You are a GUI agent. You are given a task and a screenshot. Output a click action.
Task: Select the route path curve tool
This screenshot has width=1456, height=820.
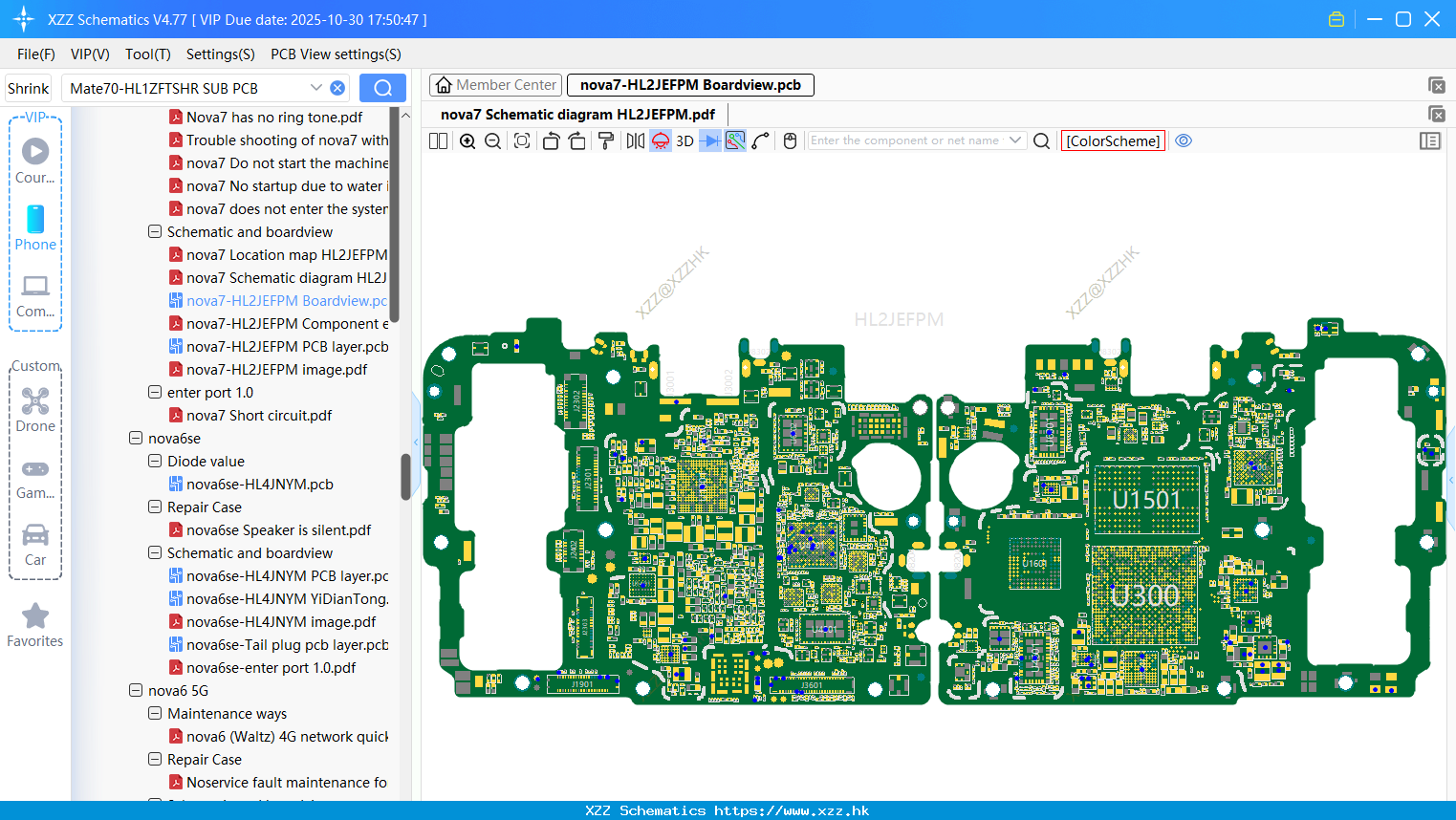point(761,140)
